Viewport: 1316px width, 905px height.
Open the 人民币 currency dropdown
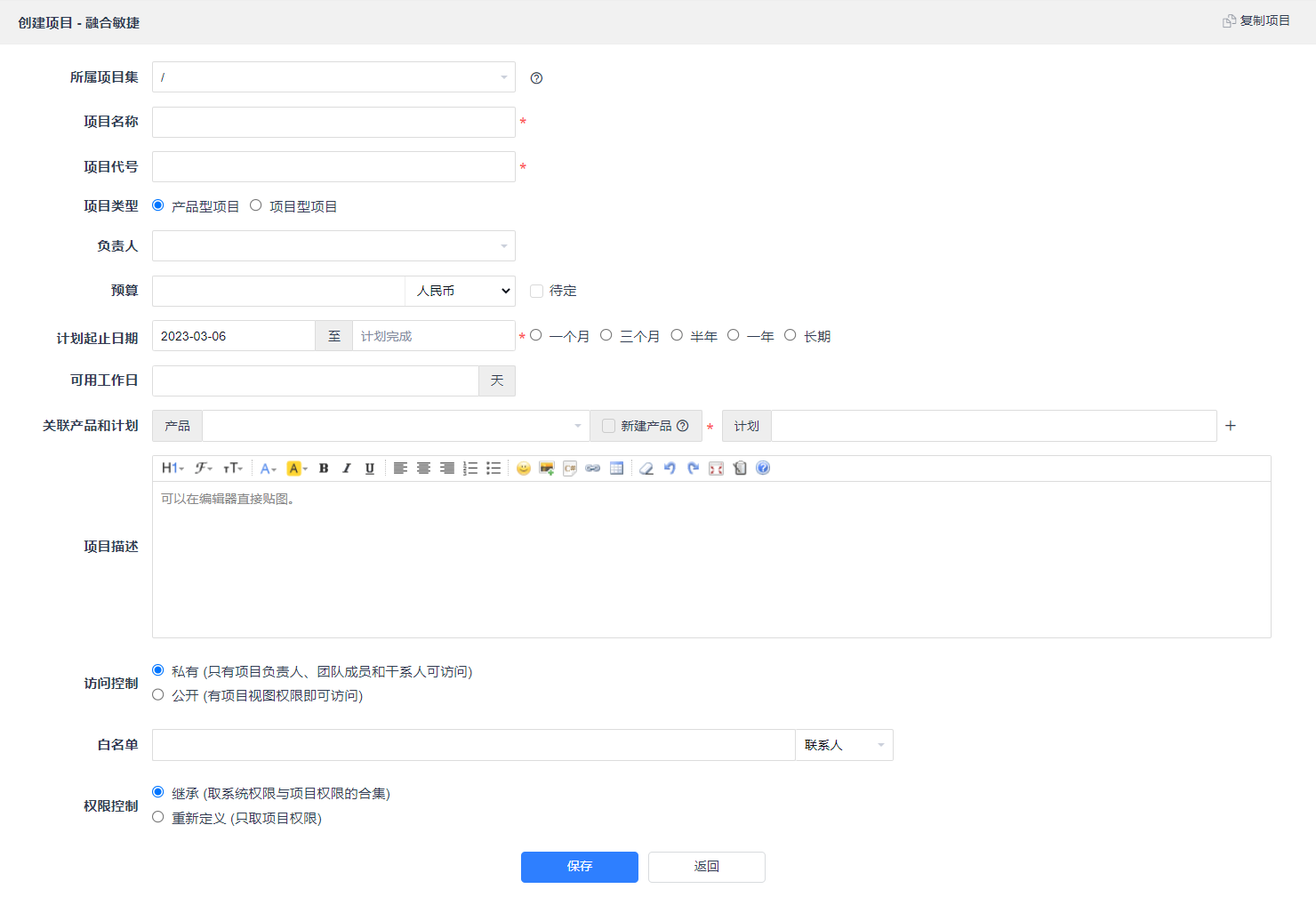[x=460, y=291]
